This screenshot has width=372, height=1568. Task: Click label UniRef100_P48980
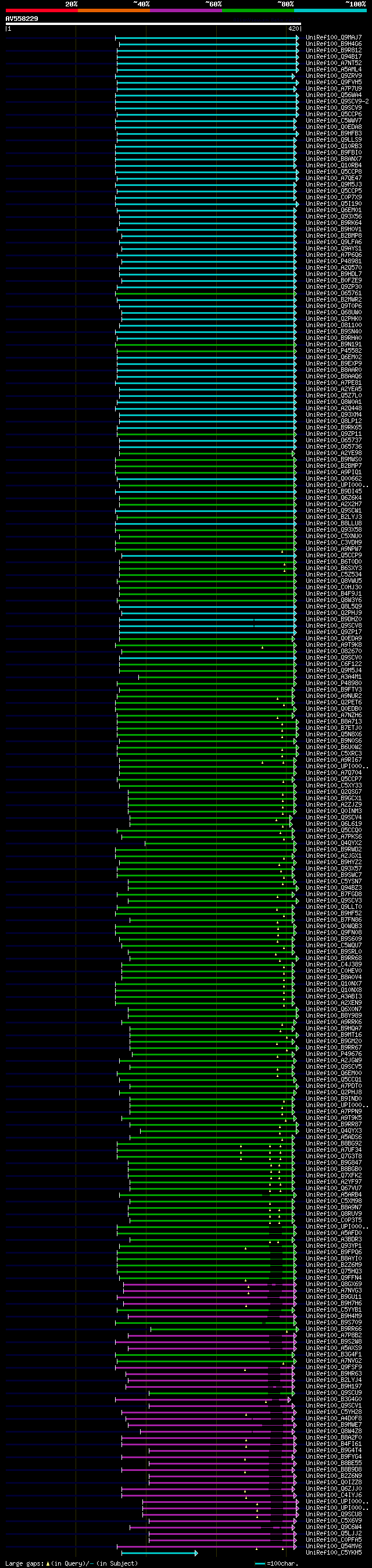point(334,683)
